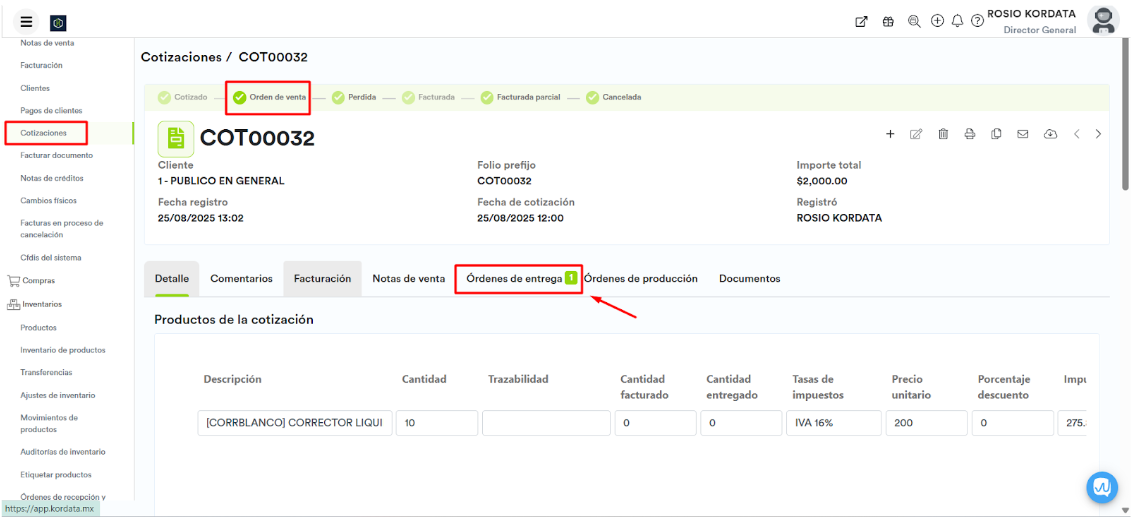Print the quotation using the printer icon
1132x517 pixels.
point(970,134)
